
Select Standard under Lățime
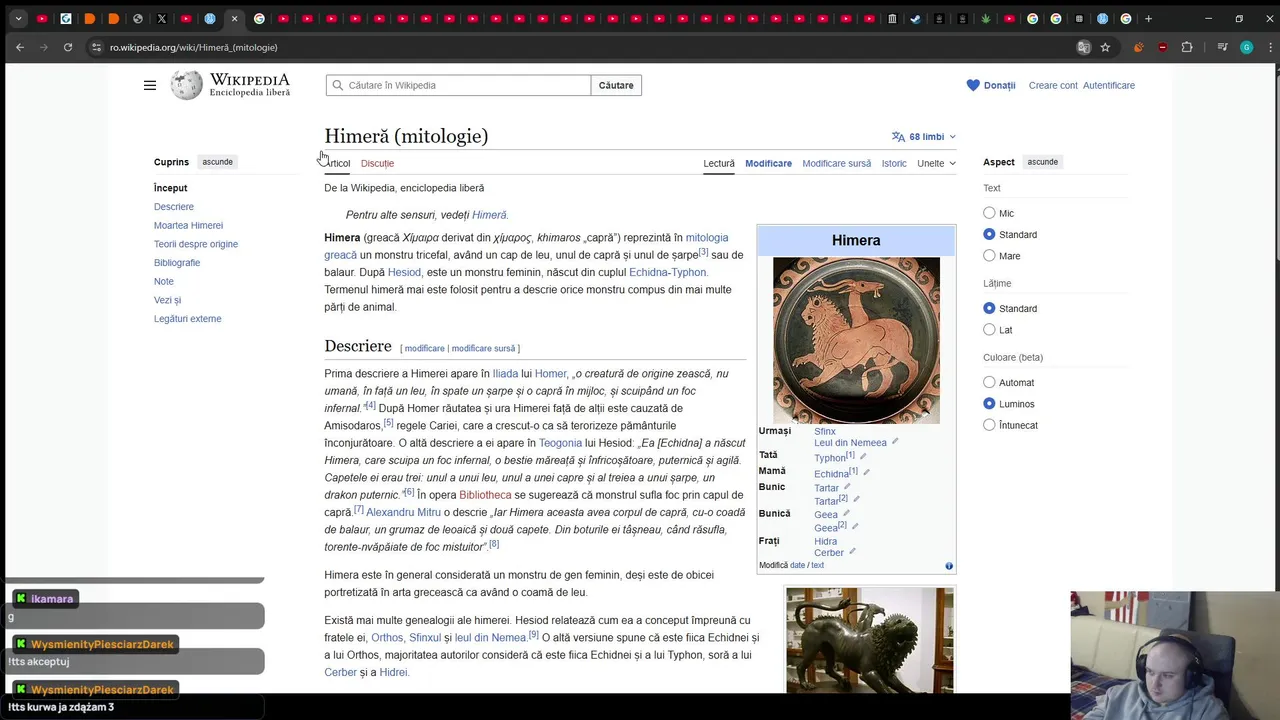(989, 308)
